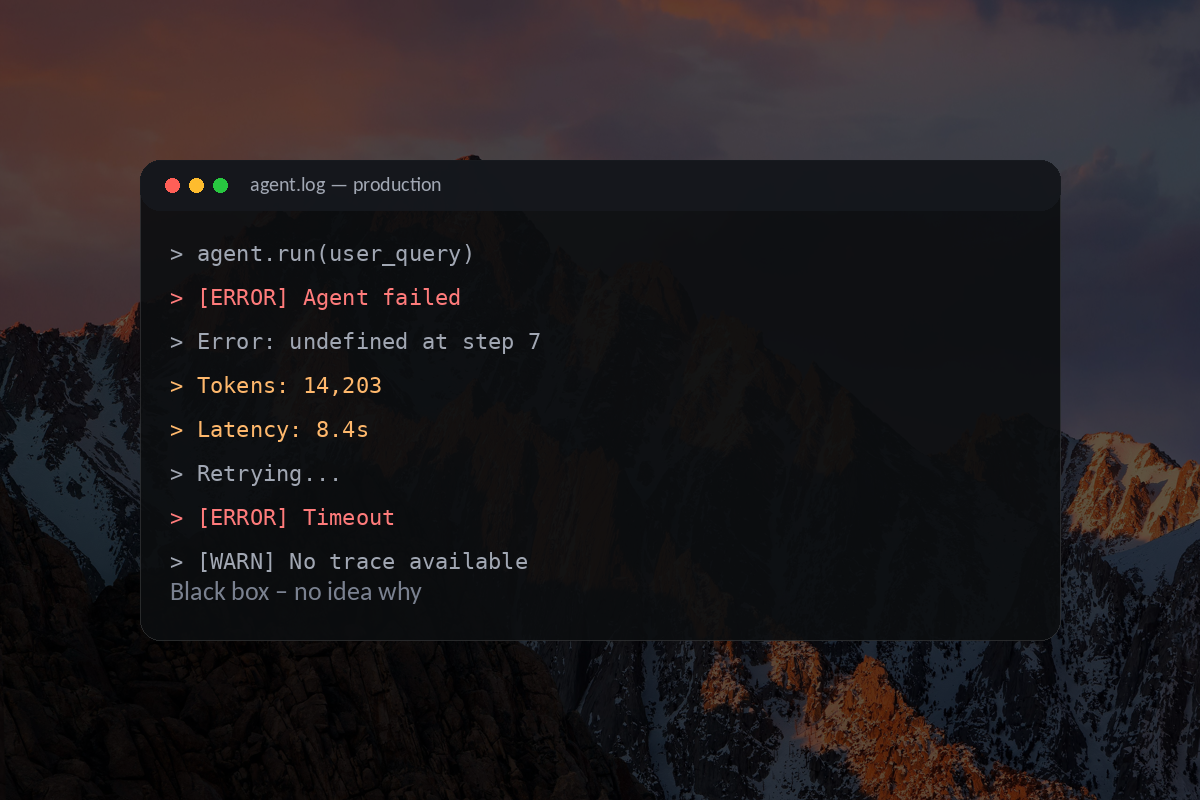Click the Latency: 8.4s metric value

(283, 429)
